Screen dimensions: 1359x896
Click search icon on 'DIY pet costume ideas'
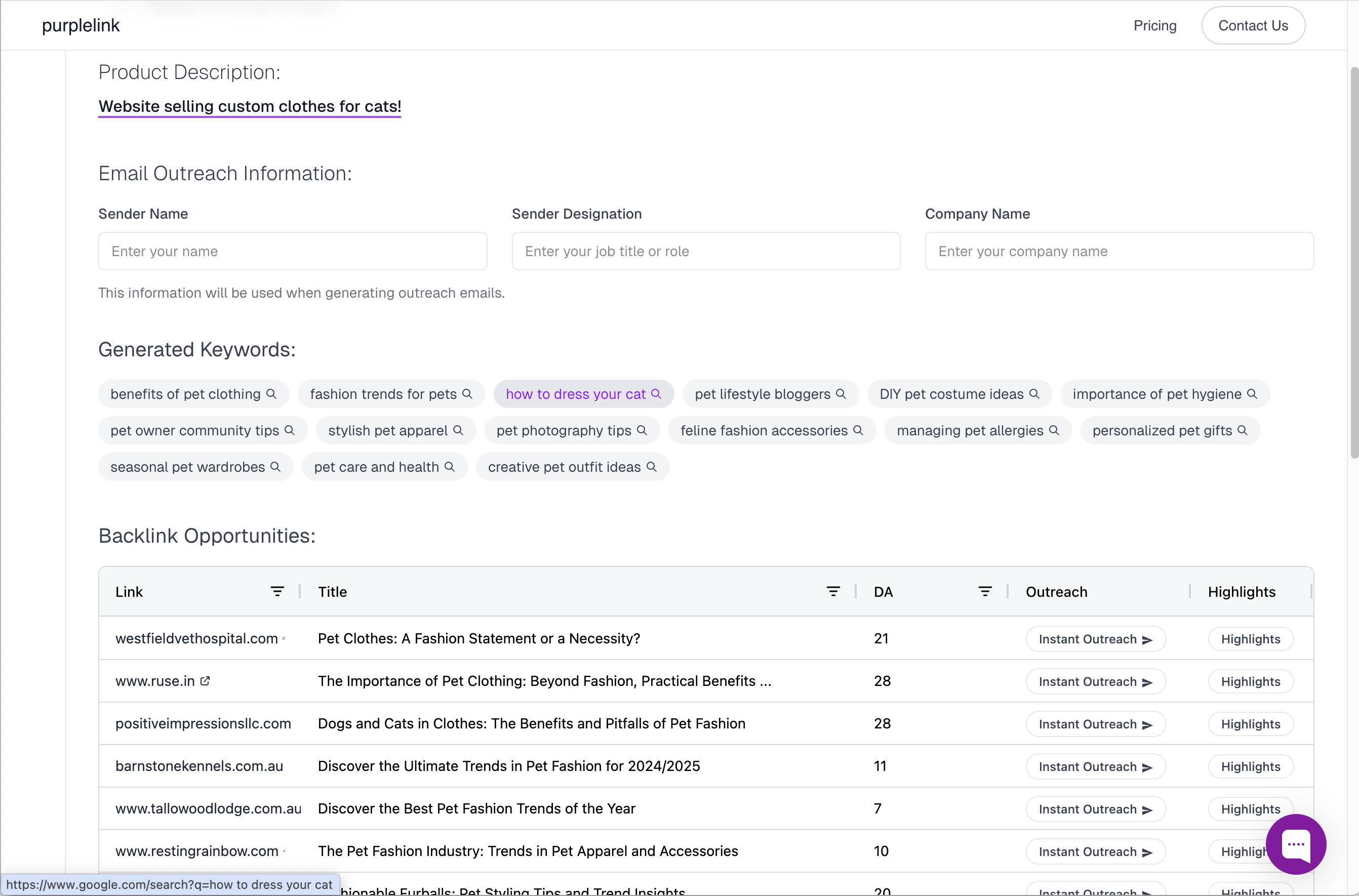[1034, 394]
